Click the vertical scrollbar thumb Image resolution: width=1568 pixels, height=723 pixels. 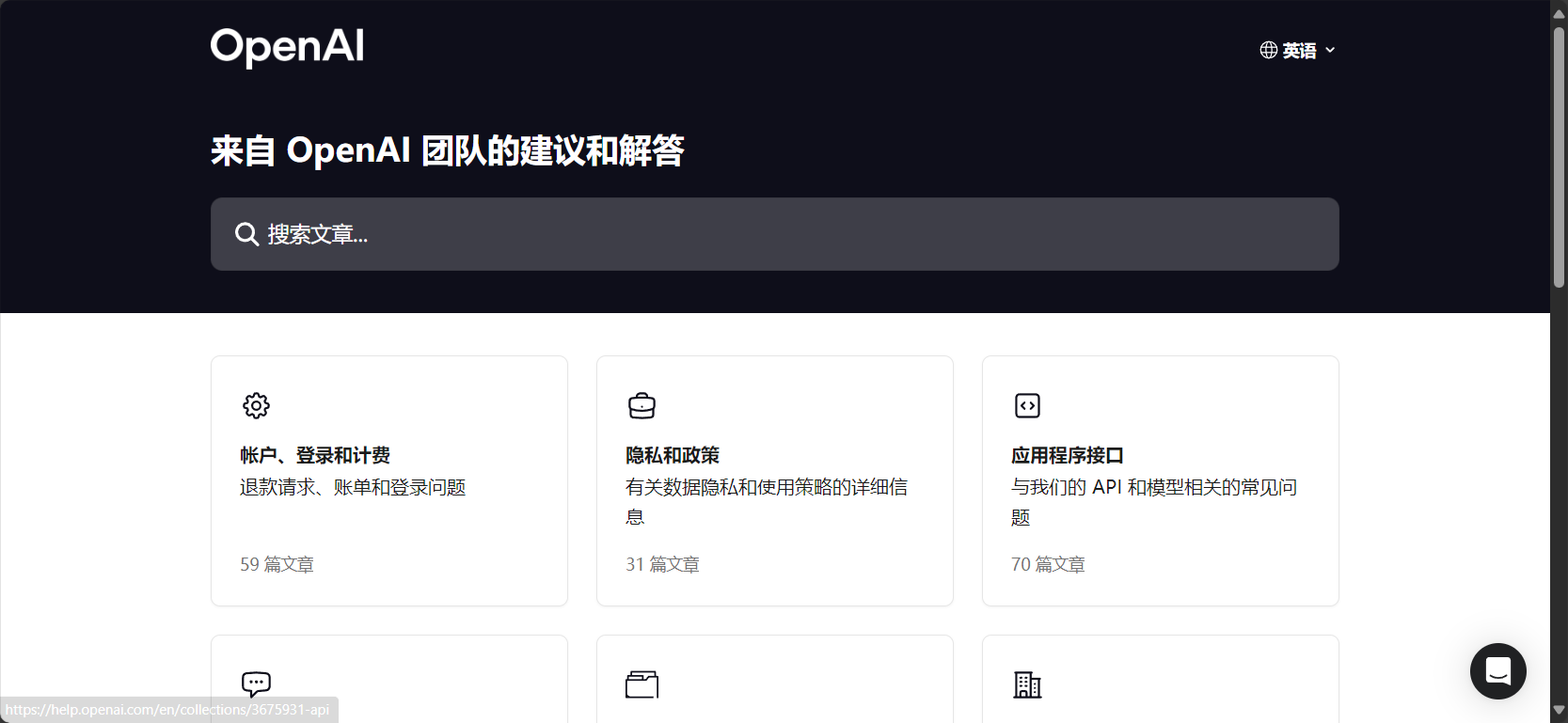click(1559, 157)
